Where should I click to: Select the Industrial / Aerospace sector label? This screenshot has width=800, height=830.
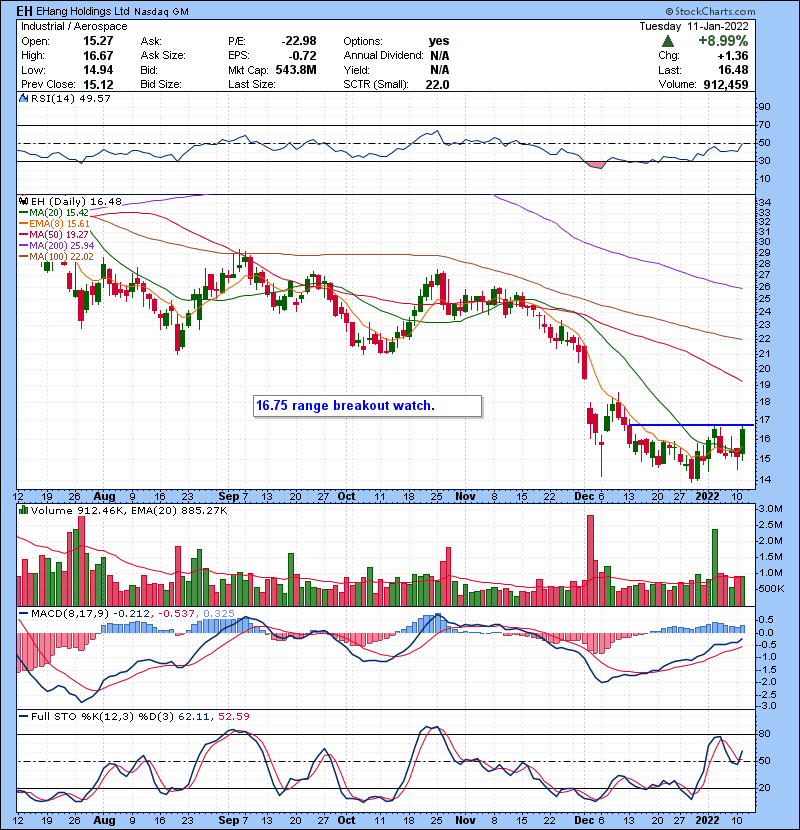point(74,26)
